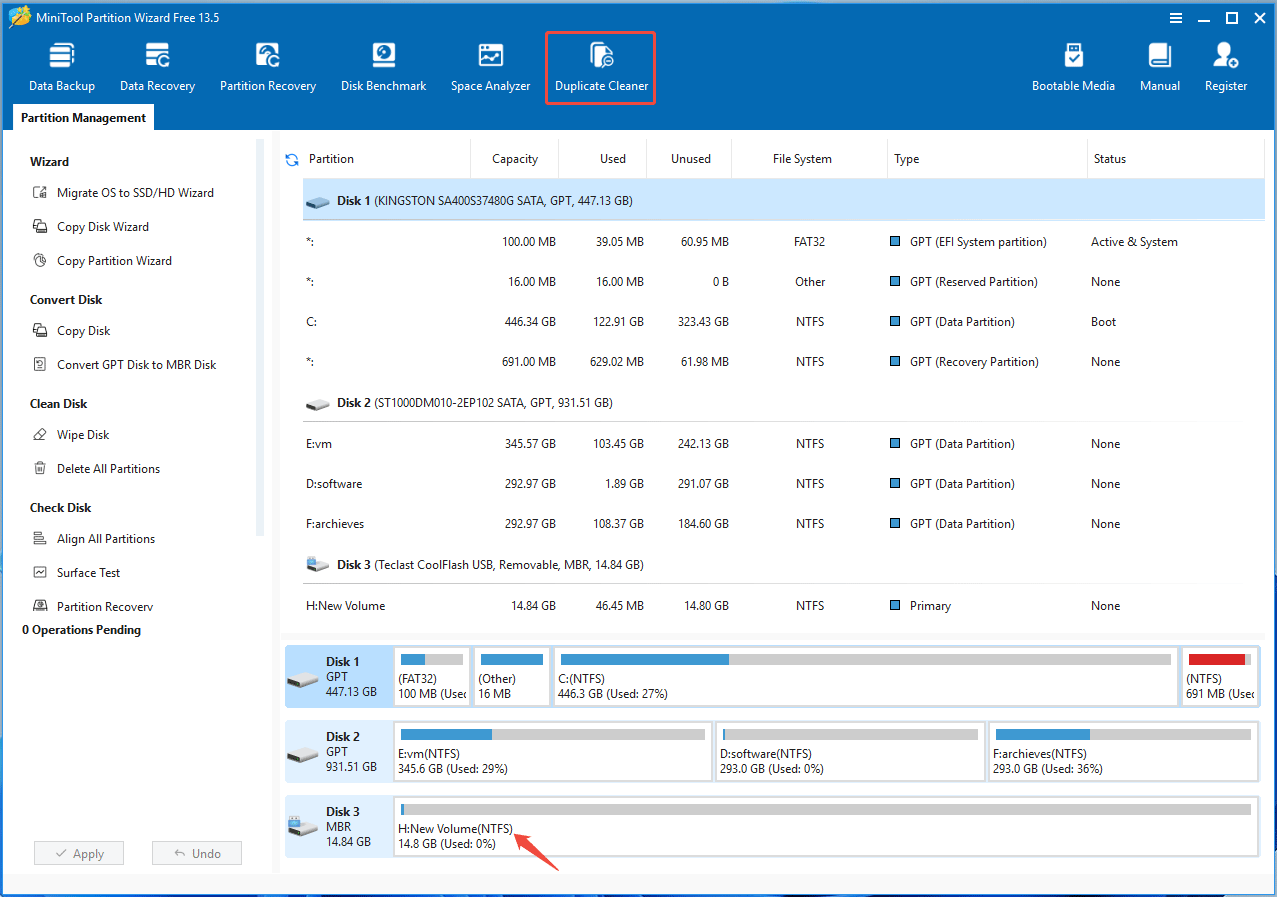Start the Disk Benchmark tool
Image resolution: width=1277 pixels, height=897 pixels.
click(x=383, y=65)
